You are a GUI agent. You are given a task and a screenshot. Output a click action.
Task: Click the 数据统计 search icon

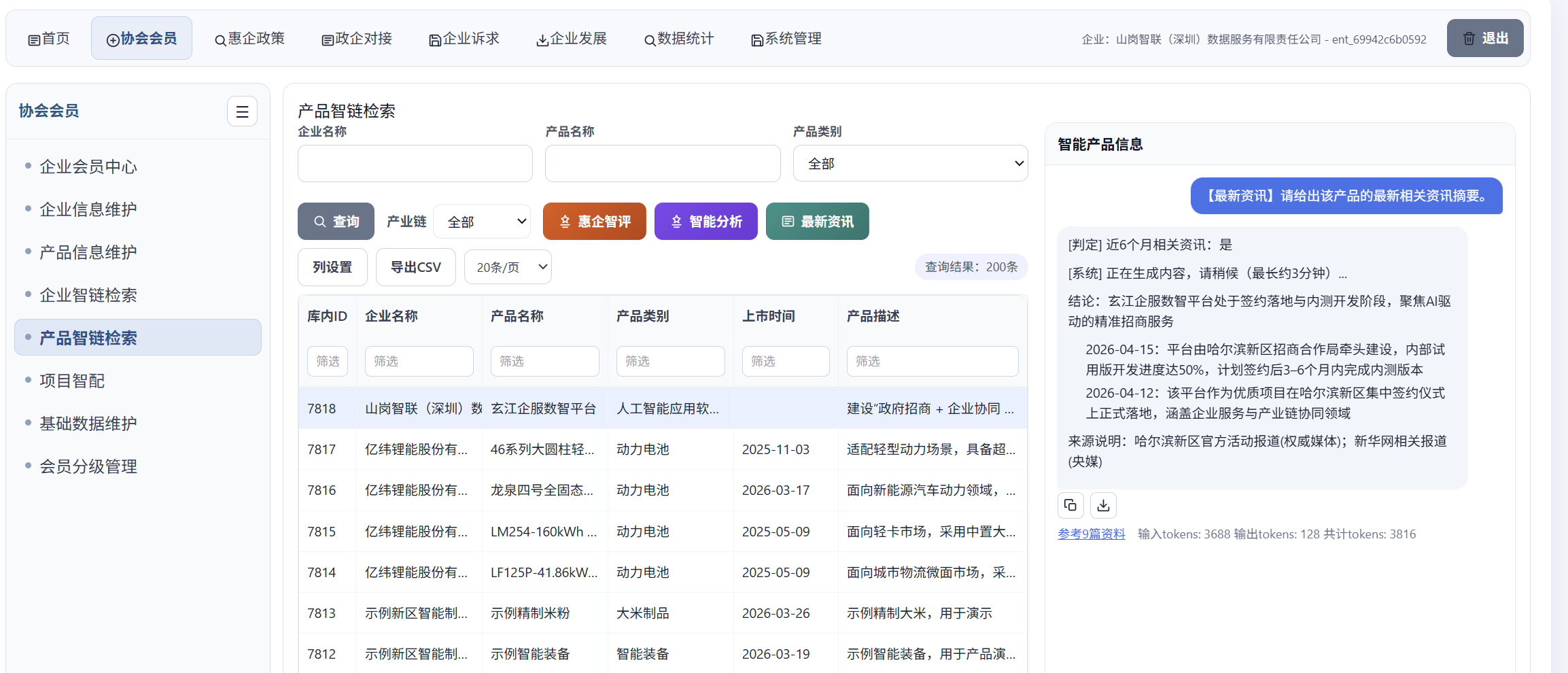click(650, 40)
